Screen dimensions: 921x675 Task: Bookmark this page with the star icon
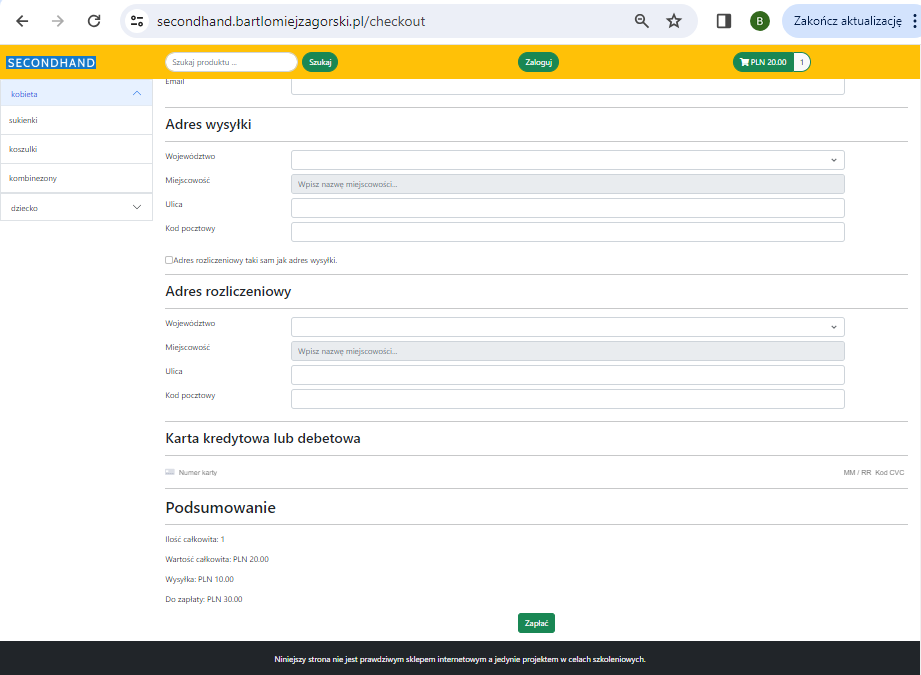pos(674,21)
